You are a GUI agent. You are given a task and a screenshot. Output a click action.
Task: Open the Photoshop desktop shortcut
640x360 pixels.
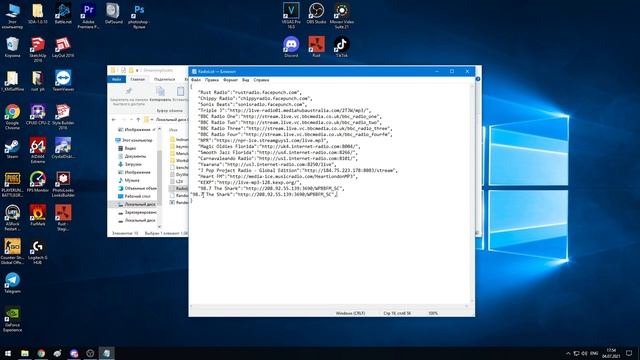tap(139, 16)
